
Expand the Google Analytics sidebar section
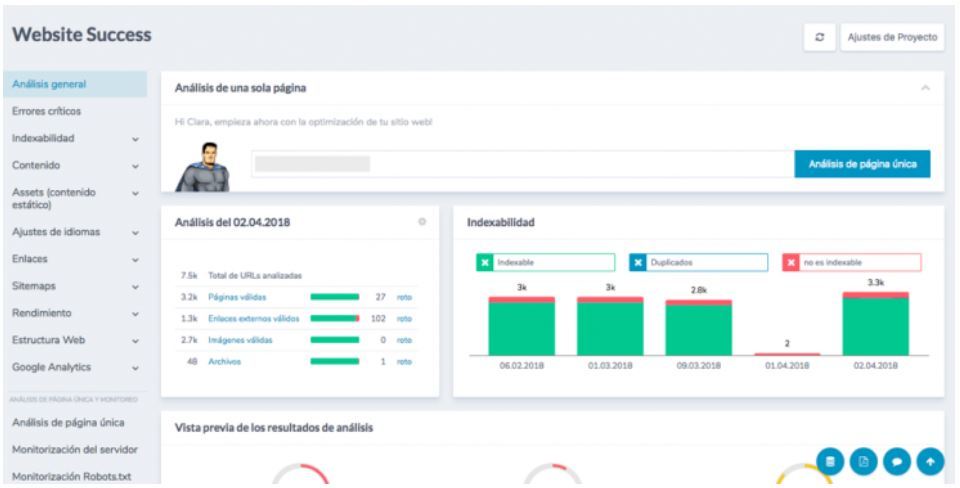pos(135,368)
